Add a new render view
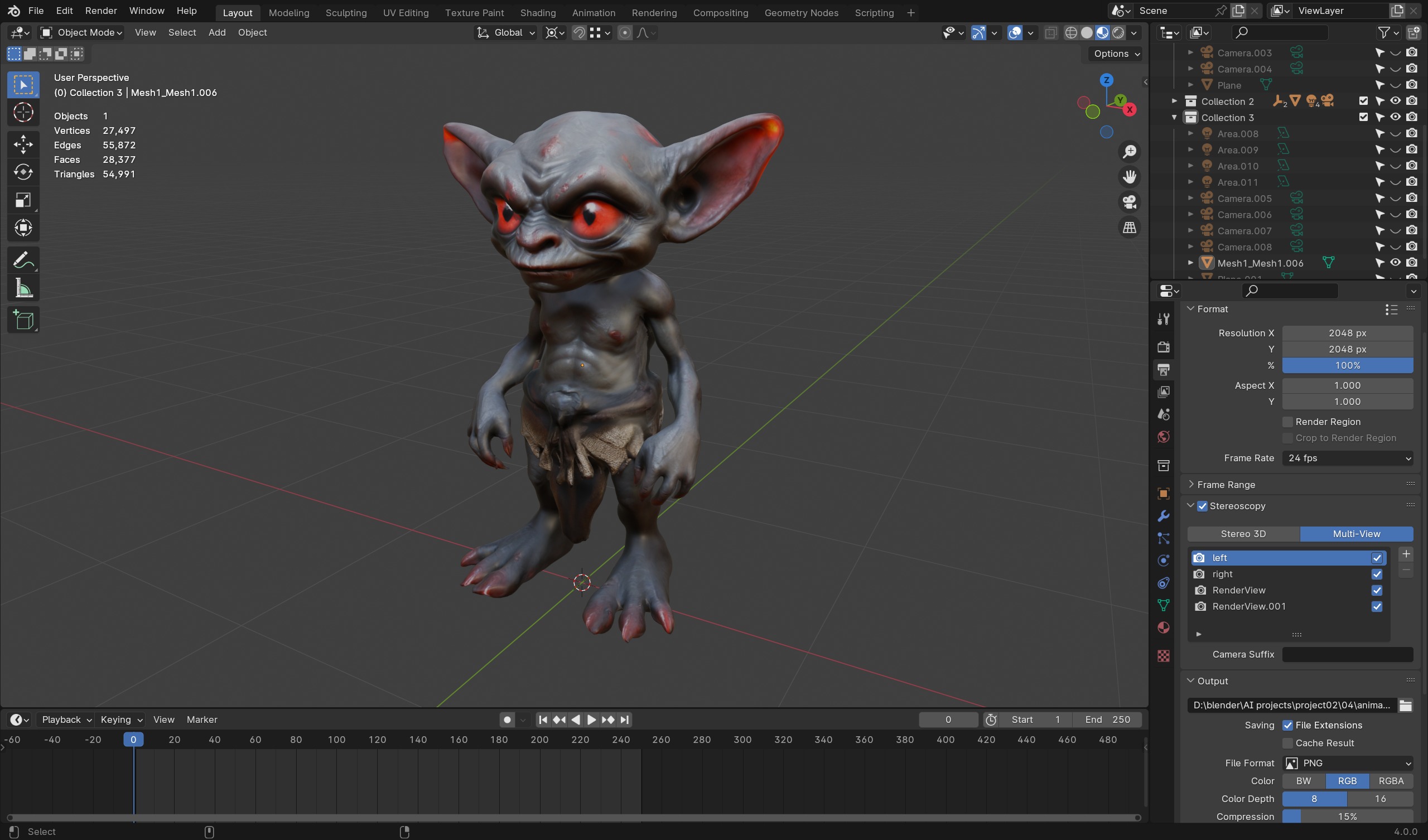 point(1405,554)
